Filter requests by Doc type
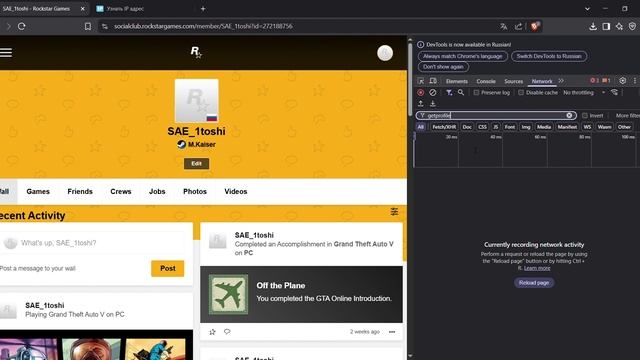This screenshot has height=360, width=640. pyautogui.click(x=467, y=127)
